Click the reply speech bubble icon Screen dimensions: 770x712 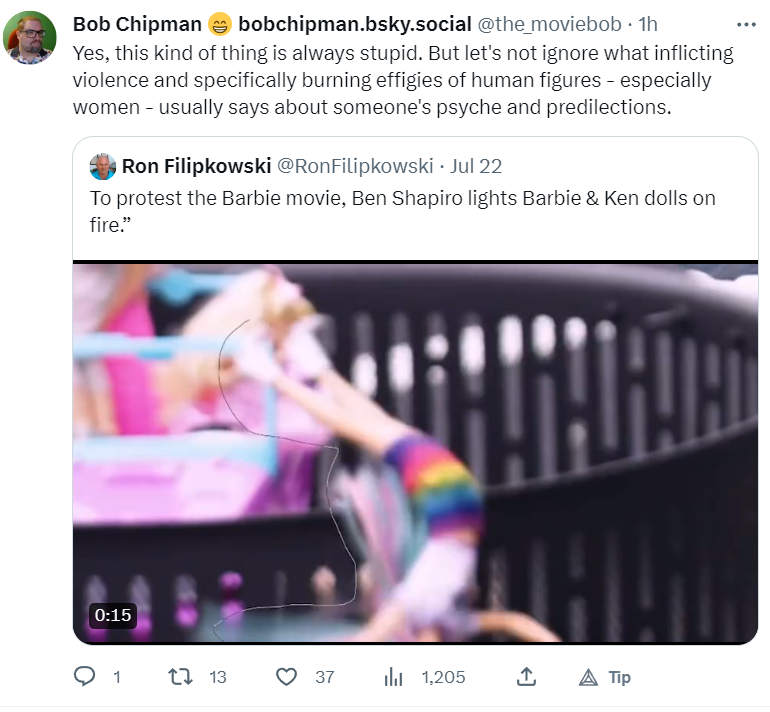(84, 677)
